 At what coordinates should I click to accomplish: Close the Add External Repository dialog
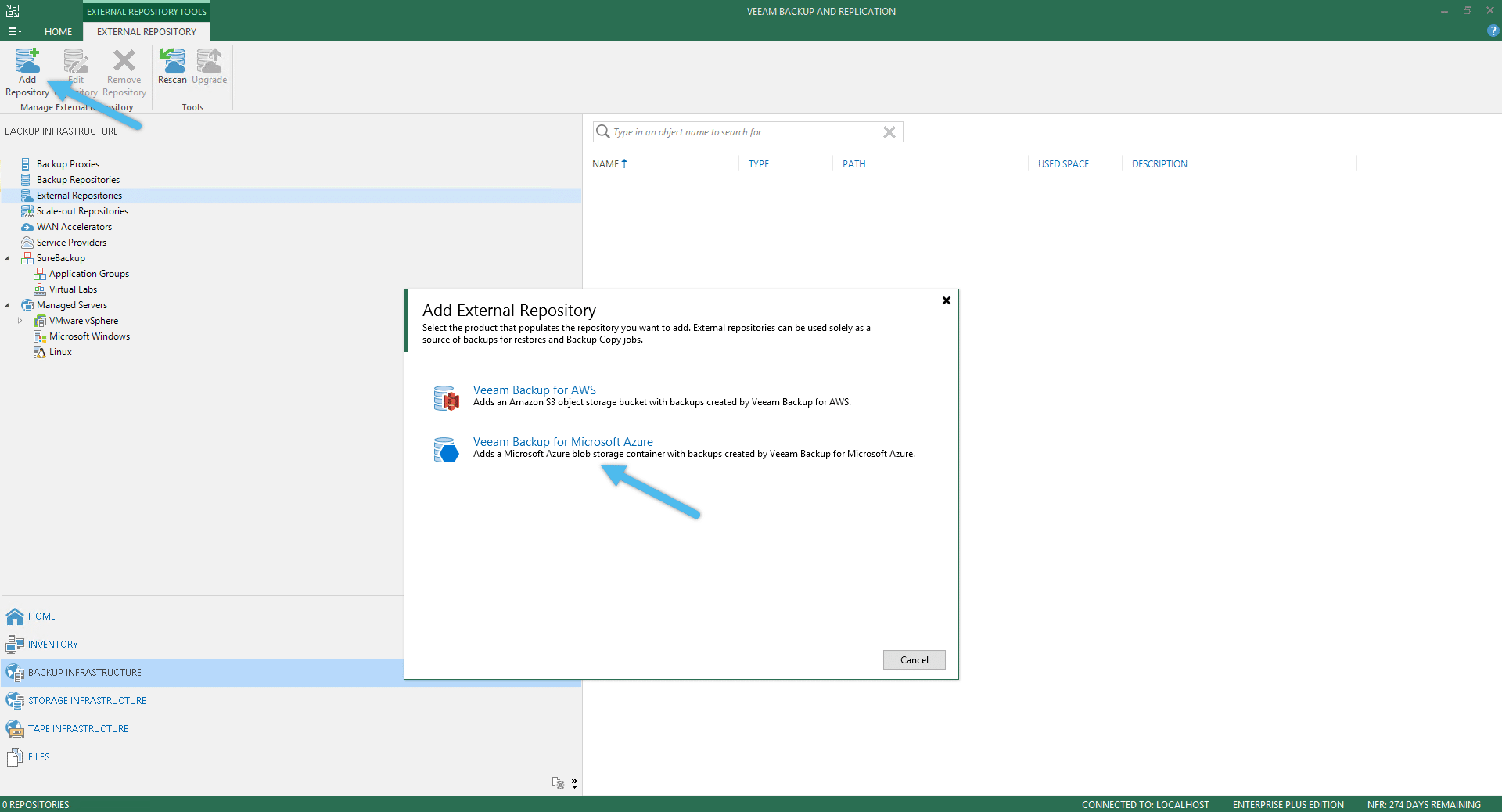click(947, 300)
